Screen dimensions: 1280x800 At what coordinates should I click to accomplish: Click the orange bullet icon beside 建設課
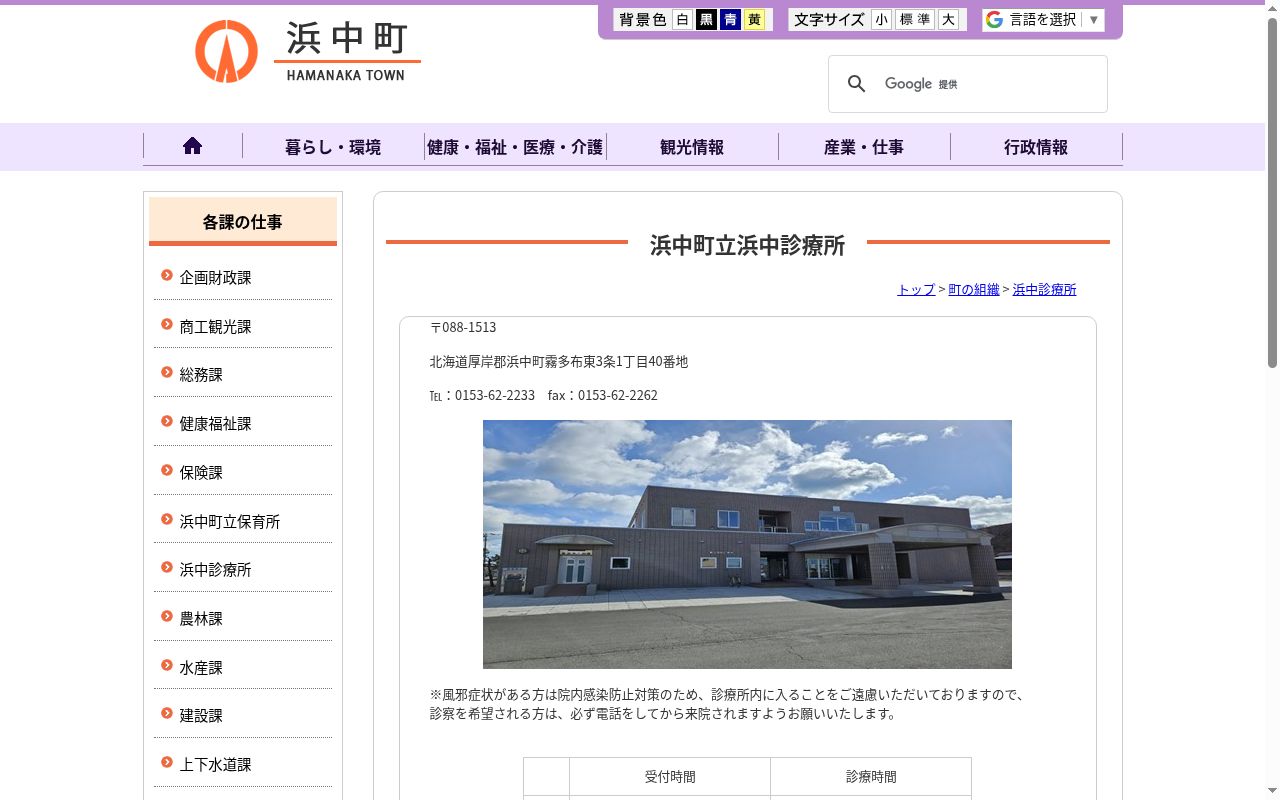coord(167,714)
